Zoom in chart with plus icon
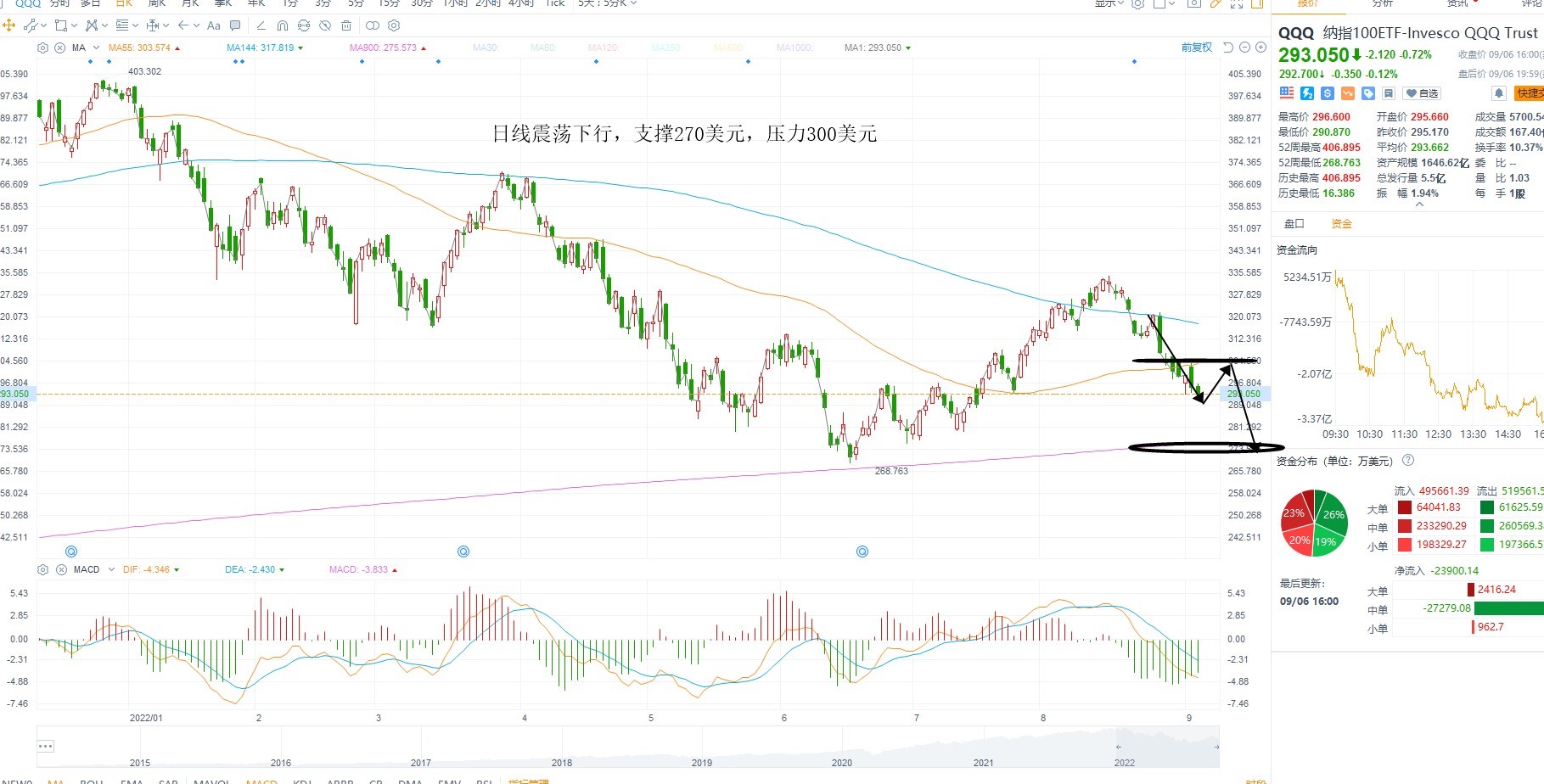Image resolution: width=1544 pixels, height=784 pixels. [1260, 48]
